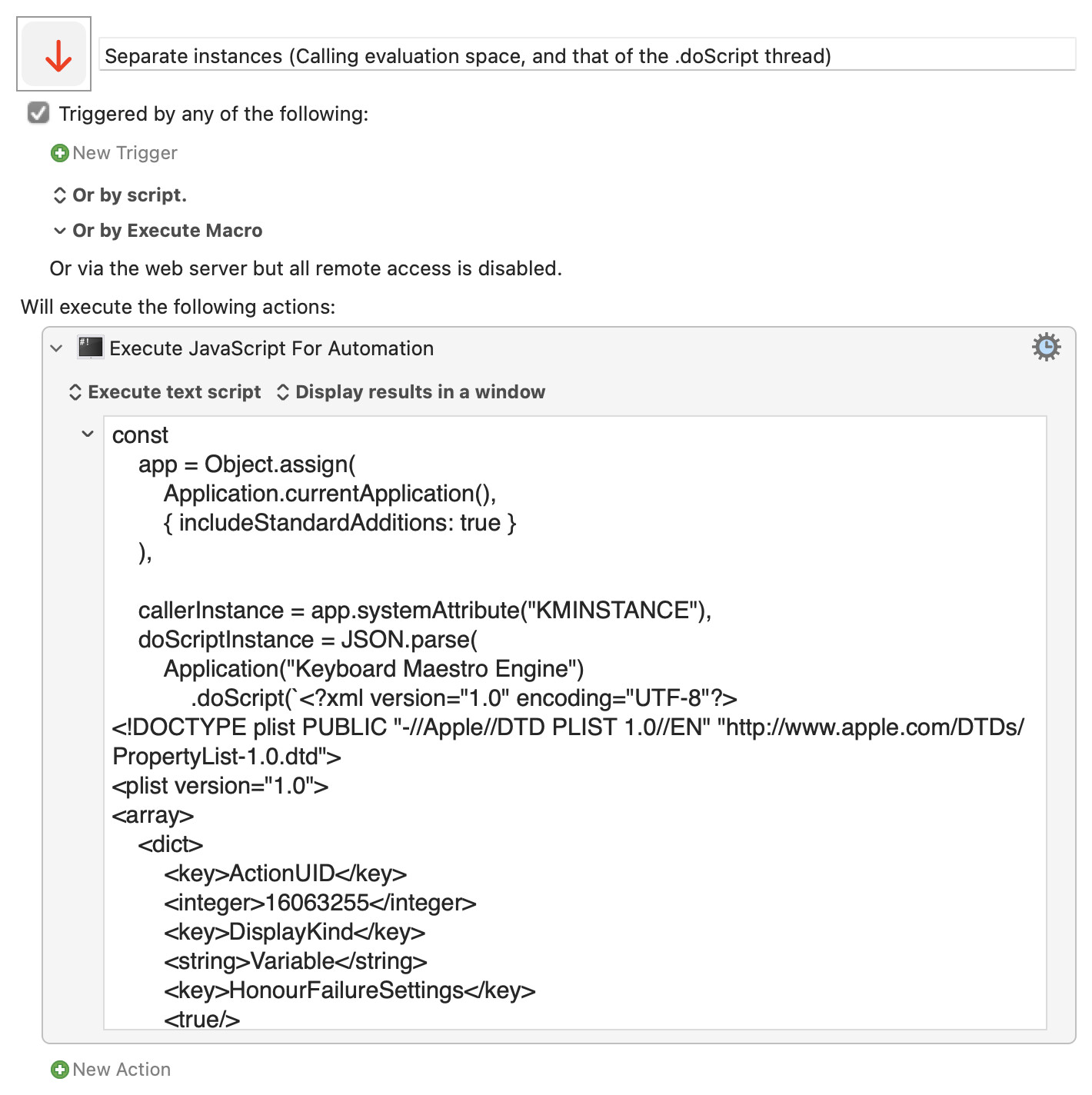Click inside the script on the callerInstance line
1092x1095 pixels.
(424, 611)
